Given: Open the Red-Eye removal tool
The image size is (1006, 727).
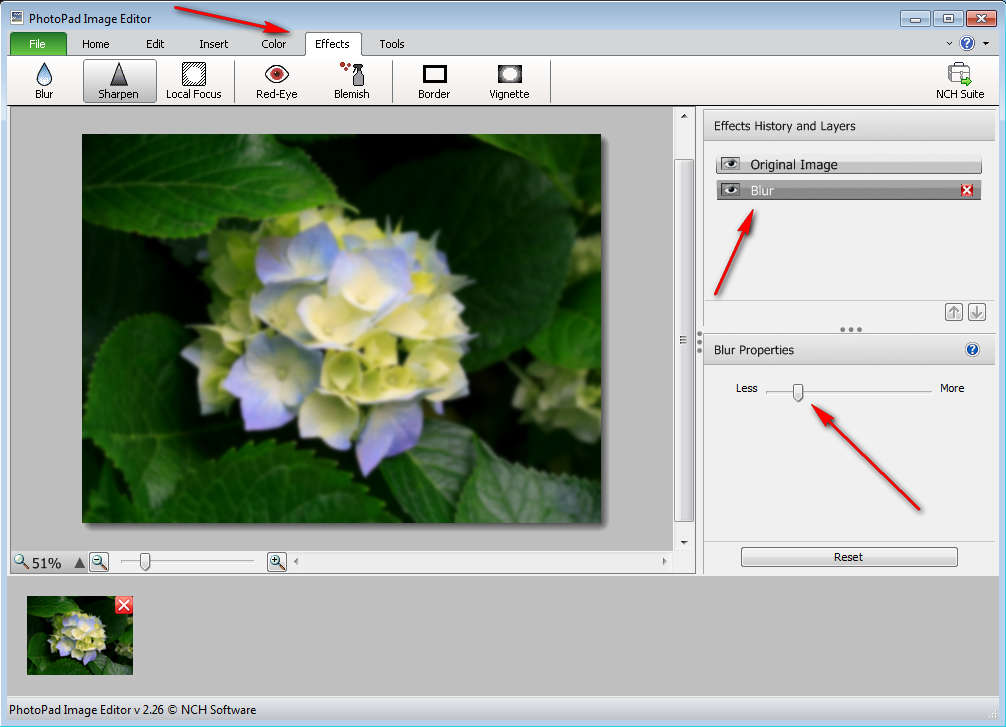Looking at the screenshot, I should click(x=277, y=81).
